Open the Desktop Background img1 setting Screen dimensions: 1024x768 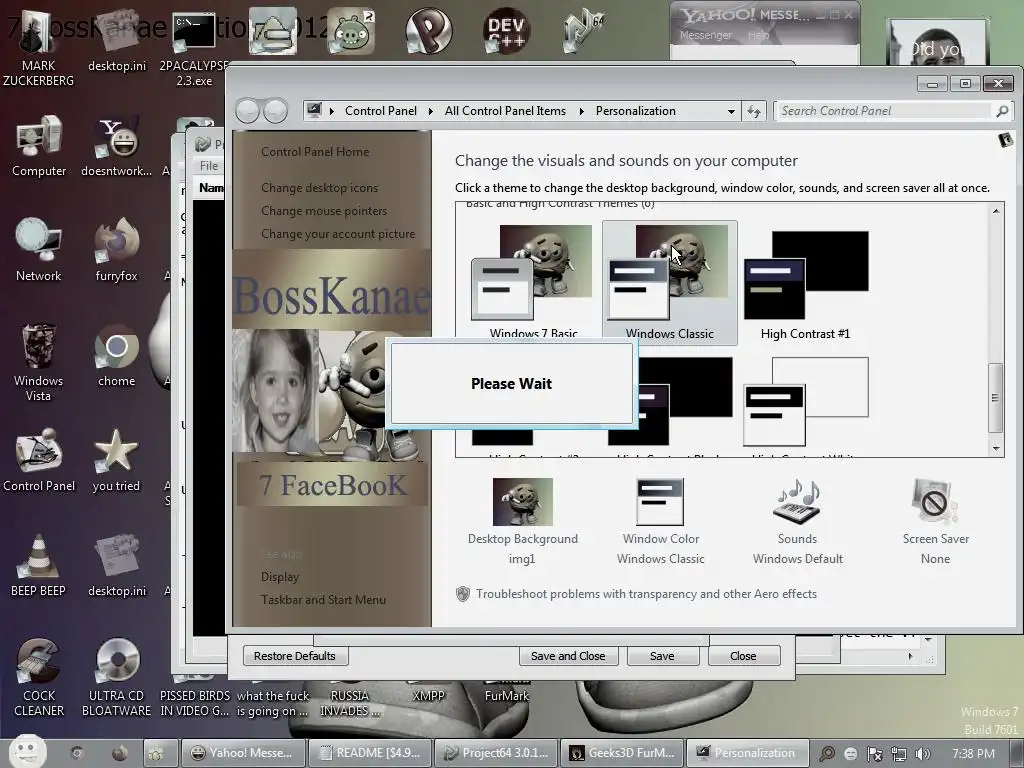(522, 521)
